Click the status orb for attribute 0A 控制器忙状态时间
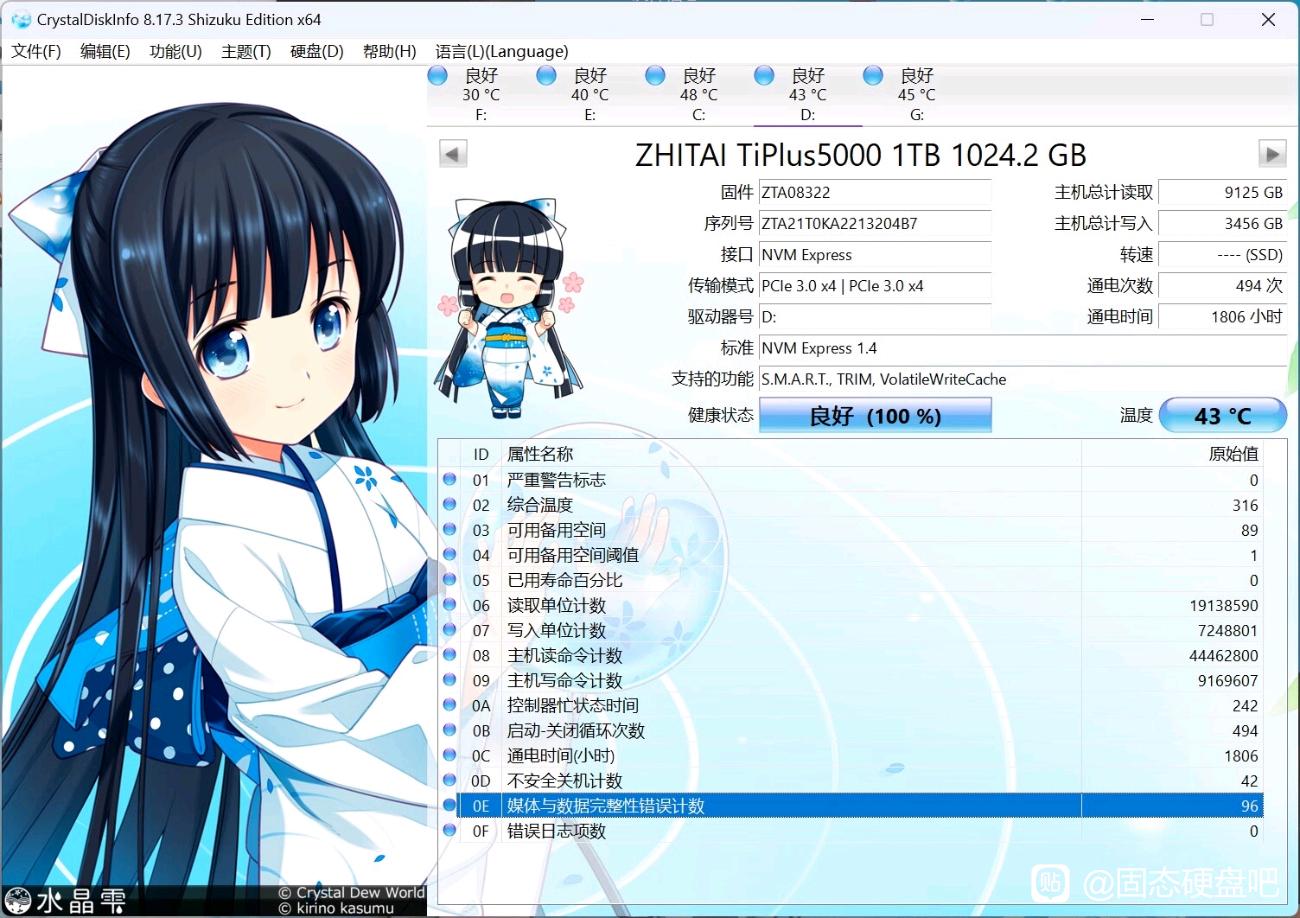 [450, 705]
